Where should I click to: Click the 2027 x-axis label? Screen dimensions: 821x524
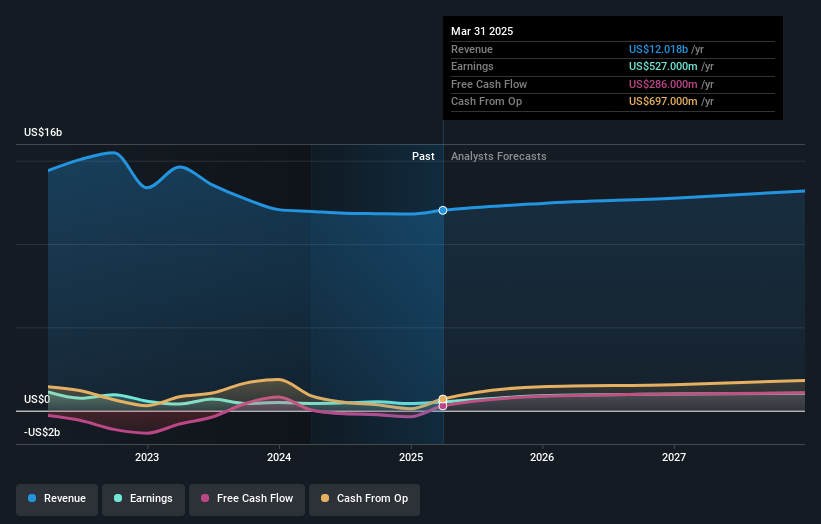[674, 458]
